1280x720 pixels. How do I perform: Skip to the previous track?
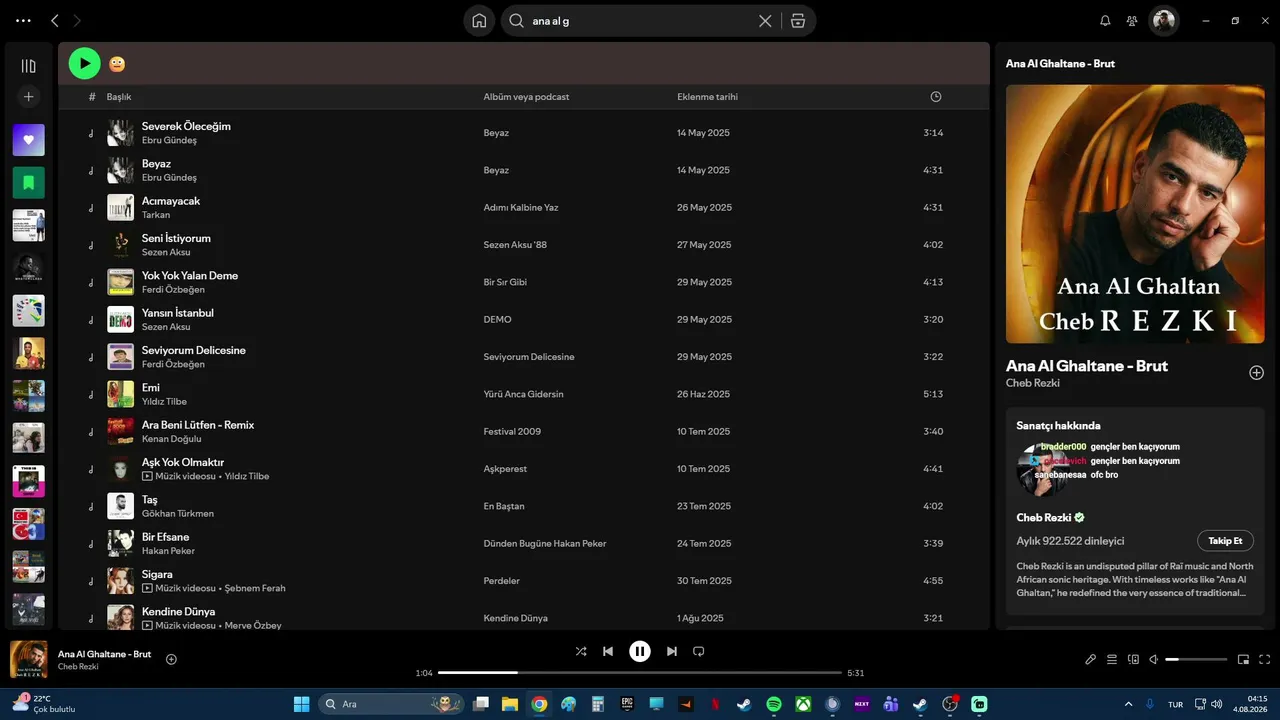(608, 651)
